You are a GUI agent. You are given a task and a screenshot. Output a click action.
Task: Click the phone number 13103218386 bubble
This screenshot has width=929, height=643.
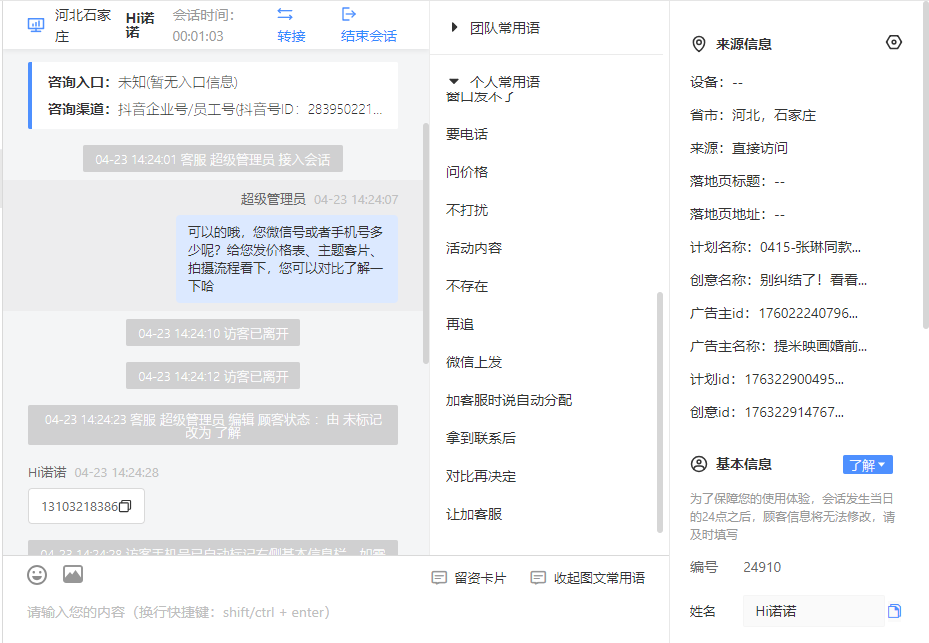tap(87, 506)
